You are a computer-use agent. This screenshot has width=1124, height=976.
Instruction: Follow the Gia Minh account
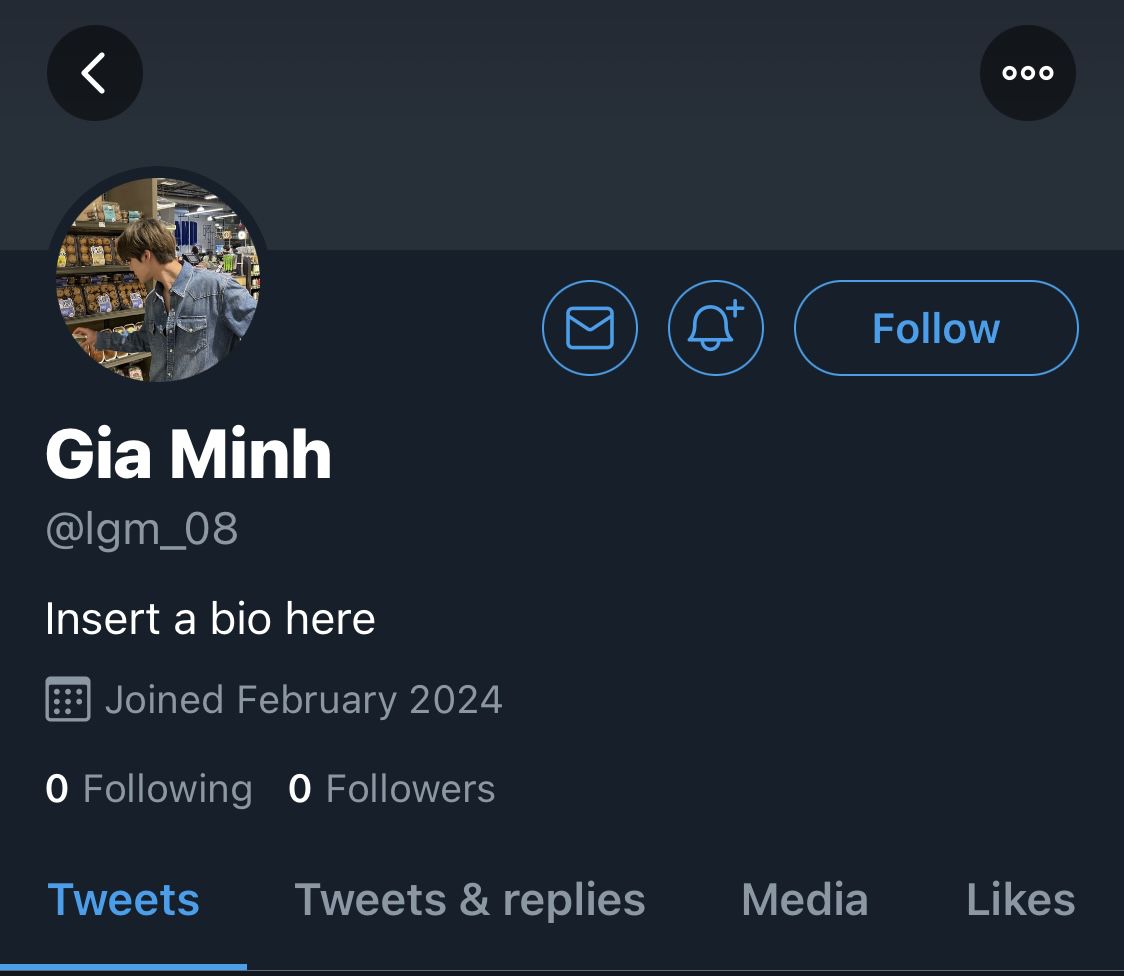(936, 328)
